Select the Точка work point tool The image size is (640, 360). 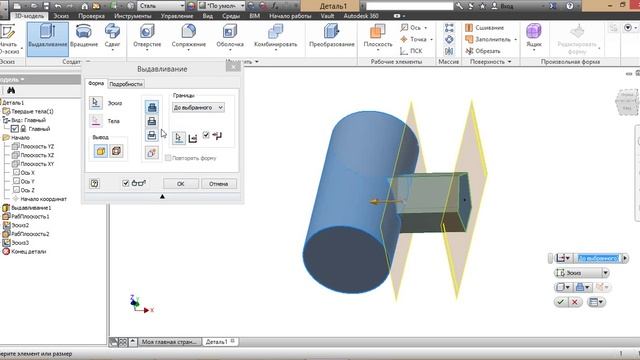(x=416, y=39)
